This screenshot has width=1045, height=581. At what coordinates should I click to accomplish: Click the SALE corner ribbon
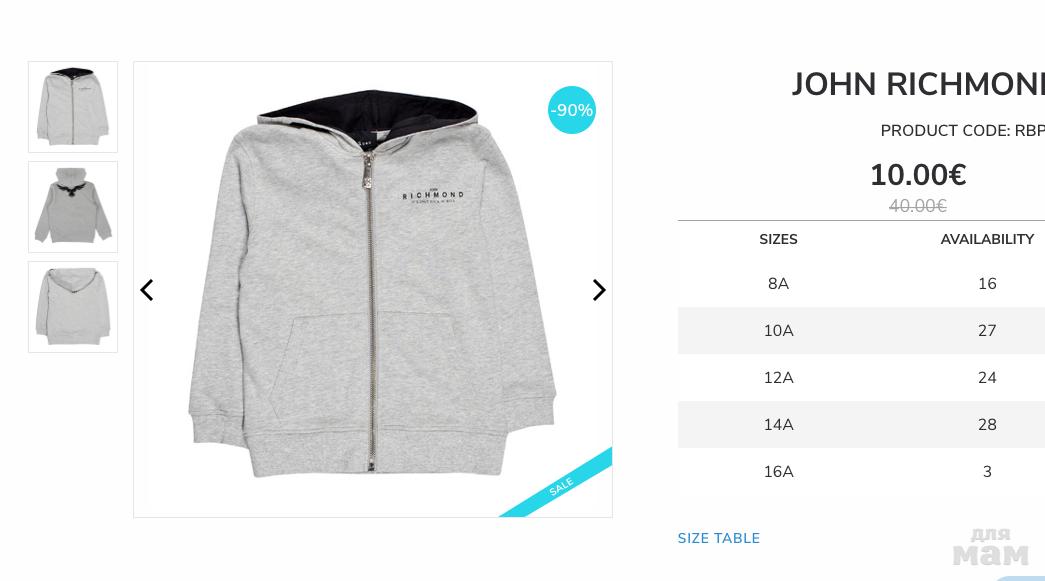(560, 485)
